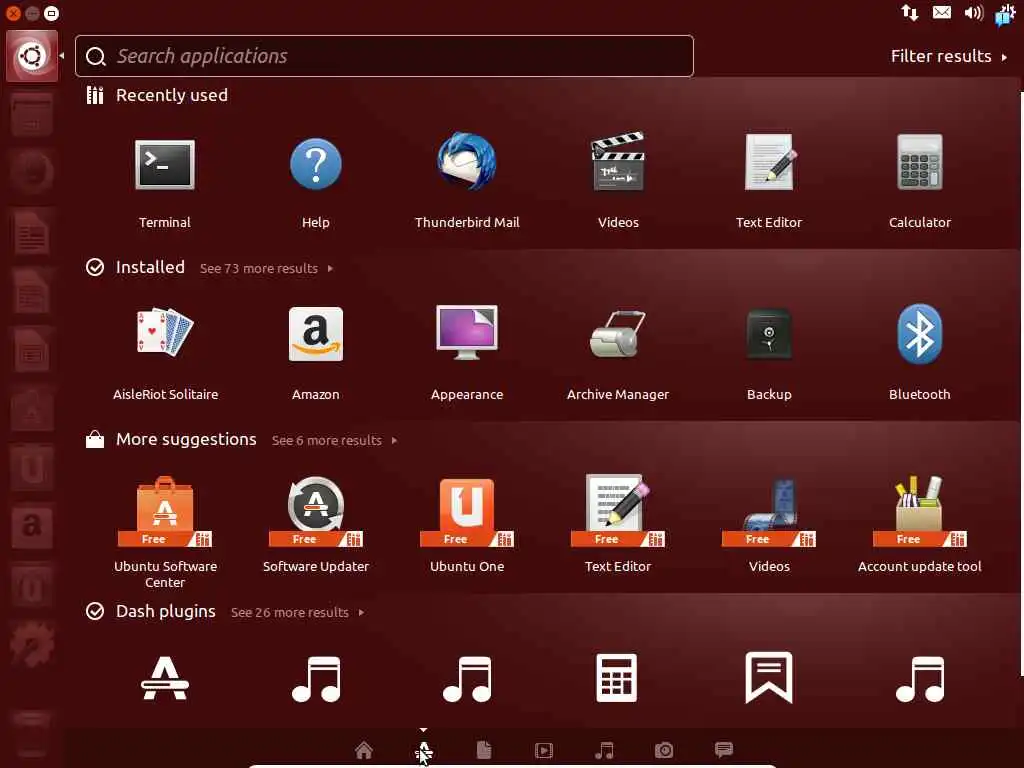Open the Backup tool

(769, 334)
